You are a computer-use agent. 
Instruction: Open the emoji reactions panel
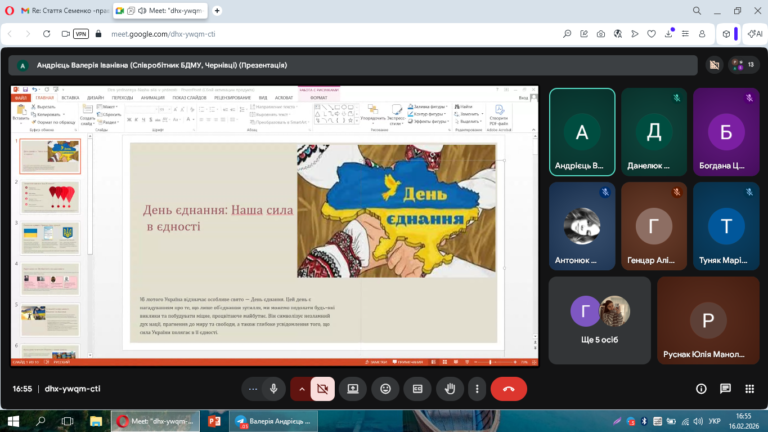click(385, 388)
